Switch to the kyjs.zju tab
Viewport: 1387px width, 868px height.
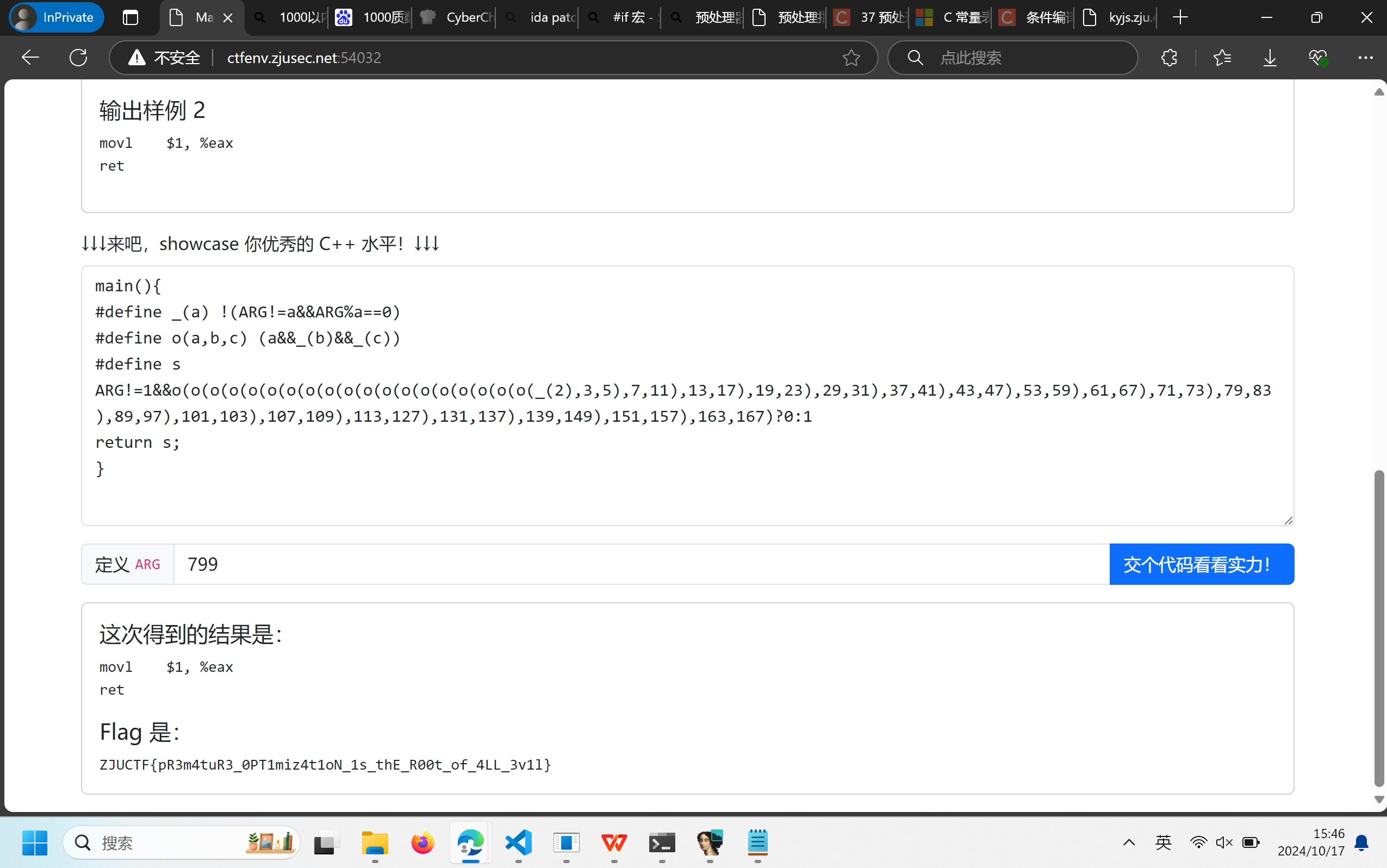(1117, 17)
